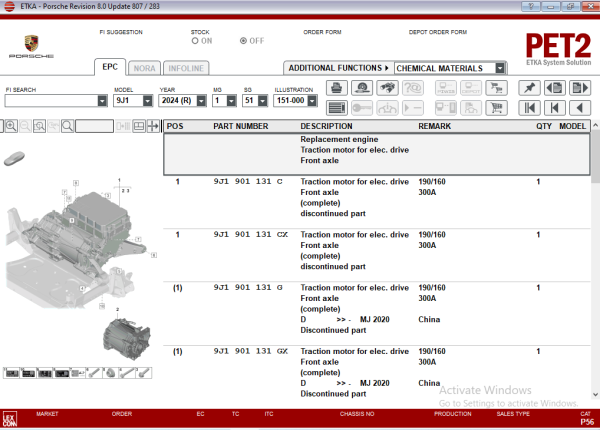
Task: Click the plain magnifier search icon
Action: click(x=67, y=126)
